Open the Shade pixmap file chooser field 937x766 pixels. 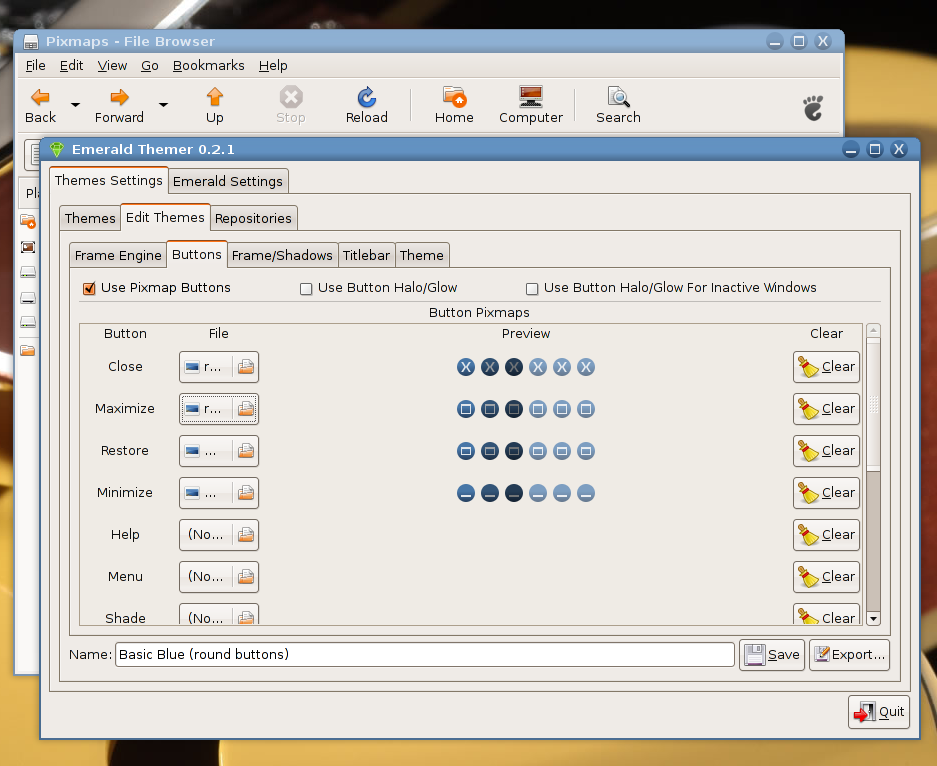coord(219,614)
